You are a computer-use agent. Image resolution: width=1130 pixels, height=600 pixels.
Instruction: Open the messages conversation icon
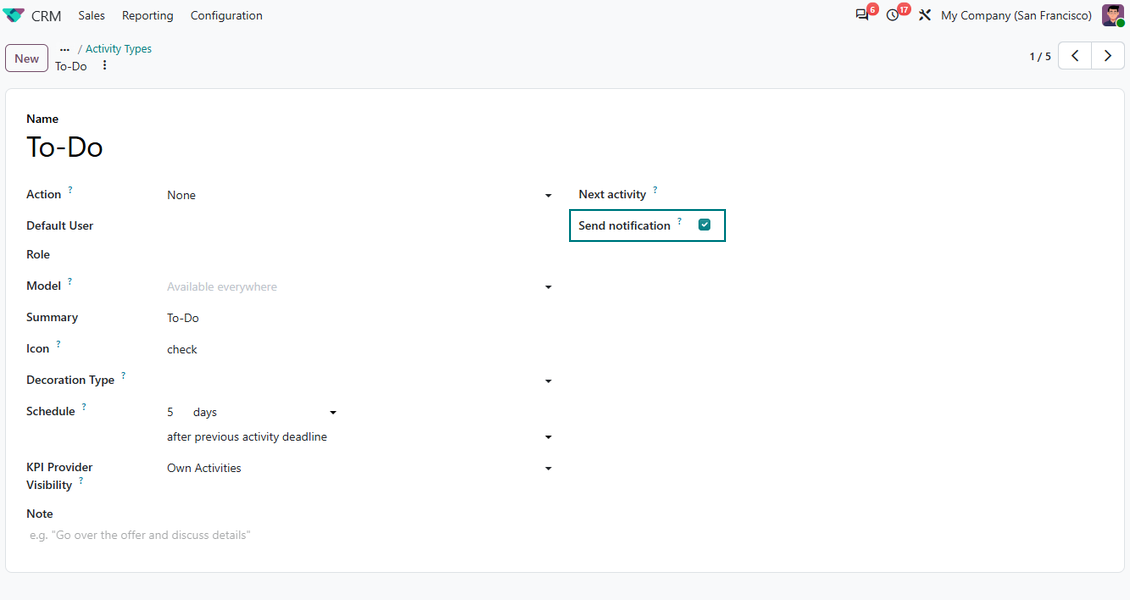coord(862,15)
